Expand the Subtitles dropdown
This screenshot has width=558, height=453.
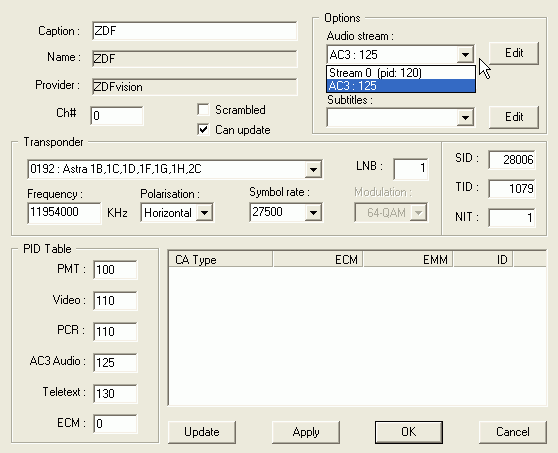465,117
